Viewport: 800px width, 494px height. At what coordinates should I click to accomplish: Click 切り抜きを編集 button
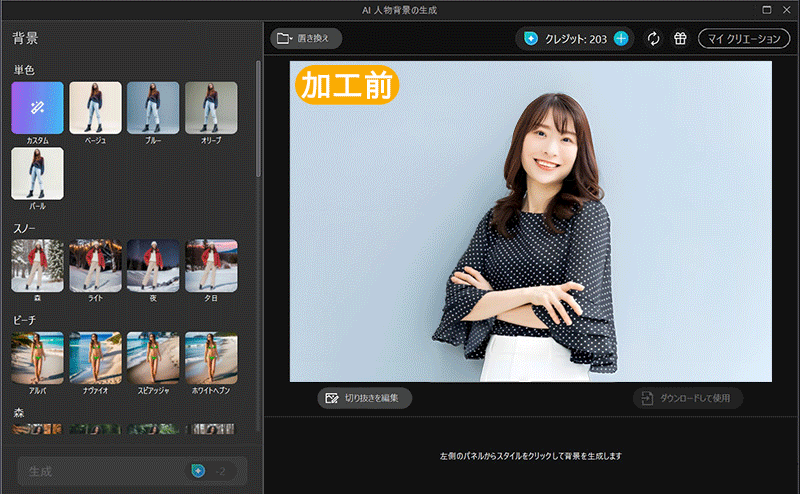coord(364,398)
